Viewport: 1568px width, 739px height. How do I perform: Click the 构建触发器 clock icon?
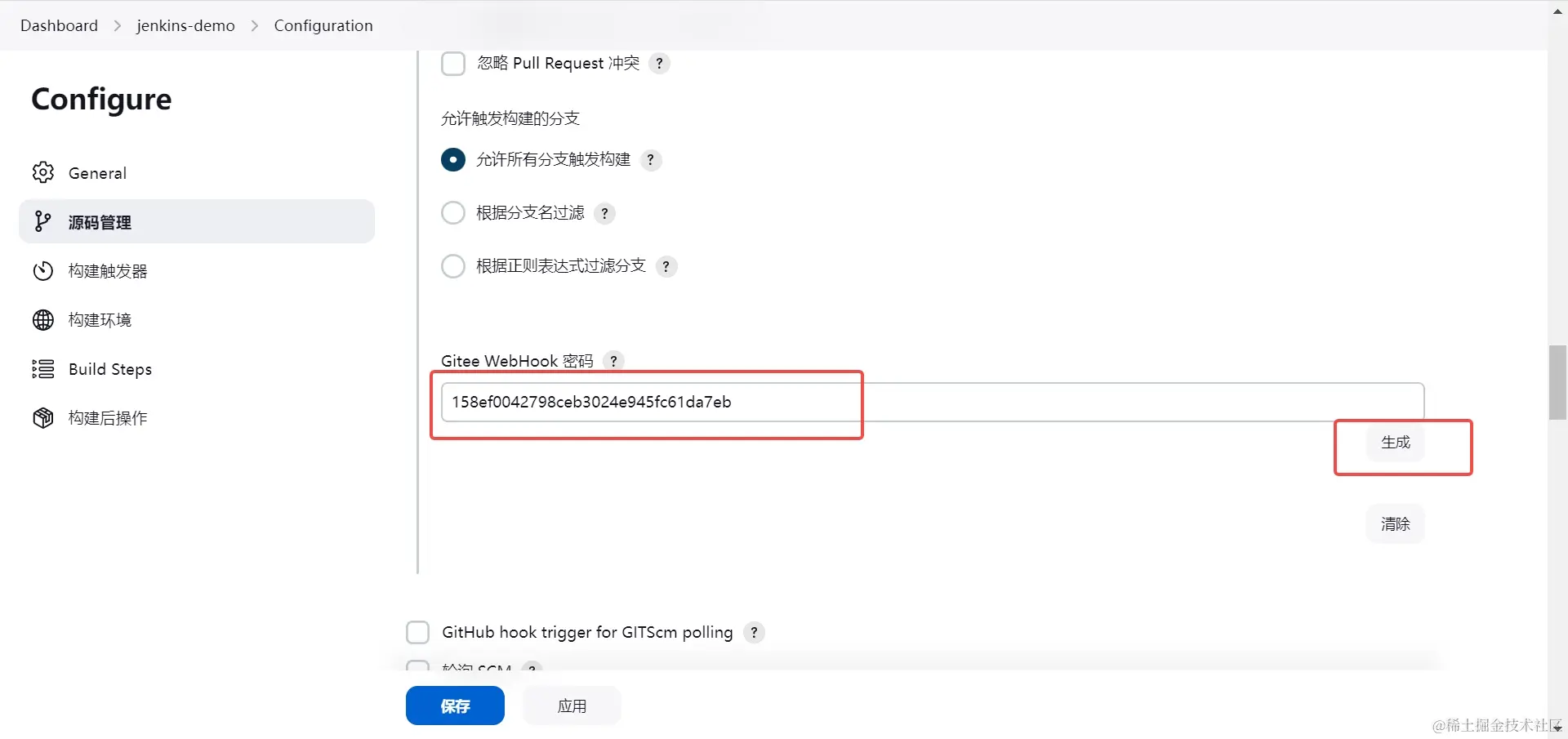pyautogui.click(x=42, y=270)
